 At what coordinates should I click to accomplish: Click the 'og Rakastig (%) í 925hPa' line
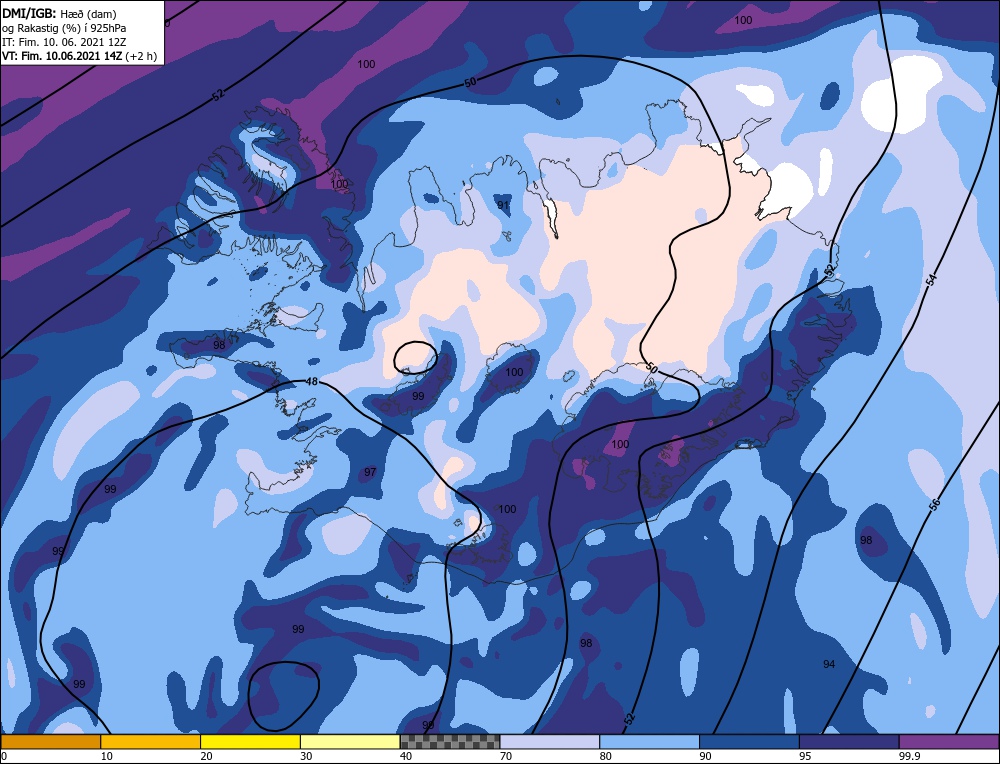coord(64,28)
